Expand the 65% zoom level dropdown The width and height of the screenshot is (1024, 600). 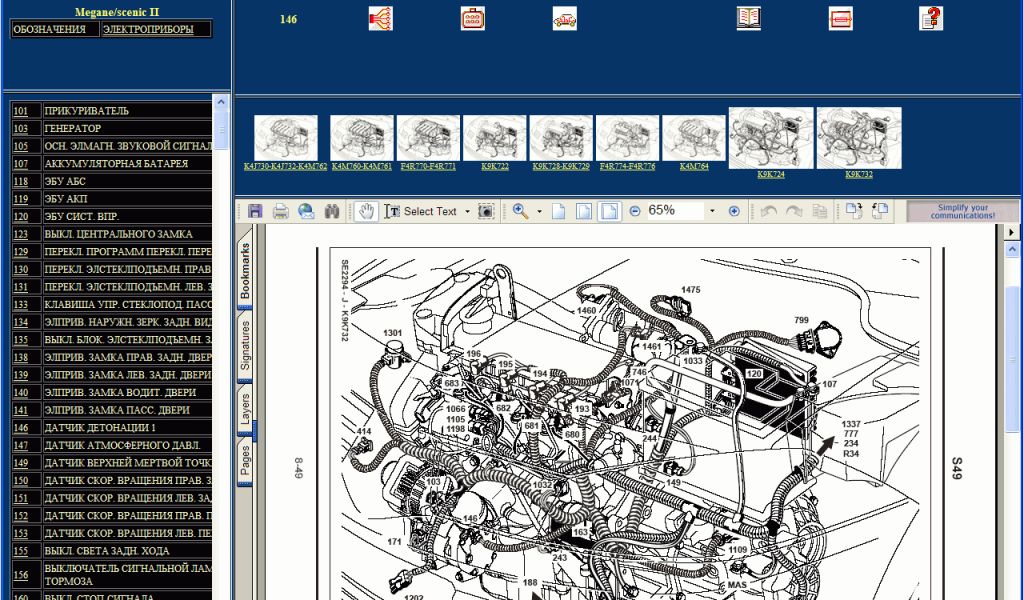[x=712, y=211]
